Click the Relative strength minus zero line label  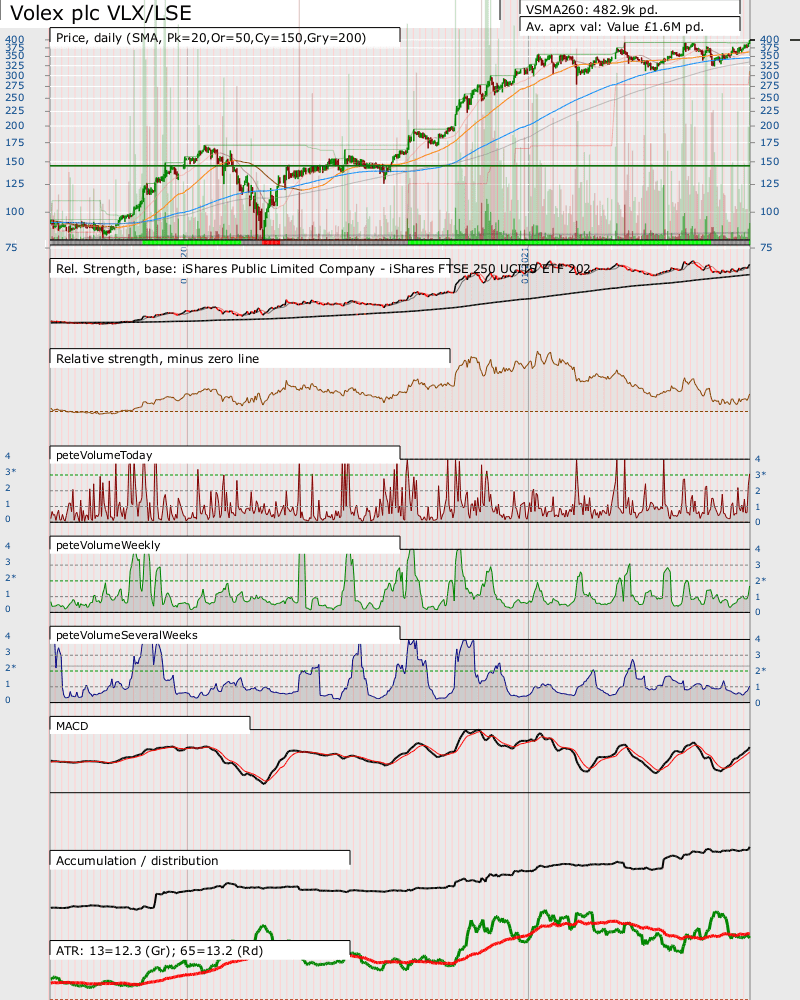[250, 357]
